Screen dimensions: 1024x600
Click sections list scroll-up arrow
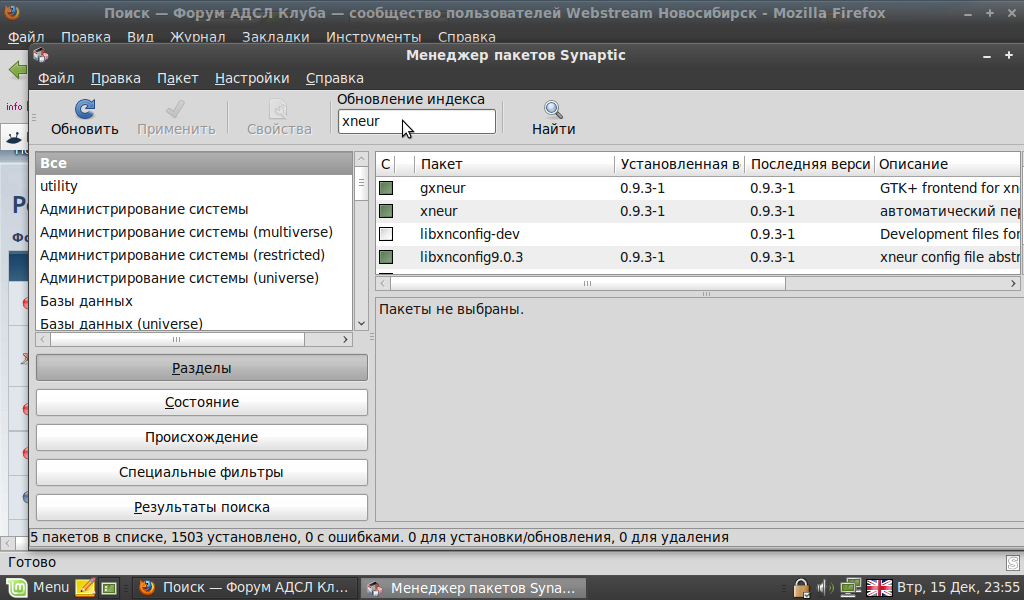(x=361, y=159)
